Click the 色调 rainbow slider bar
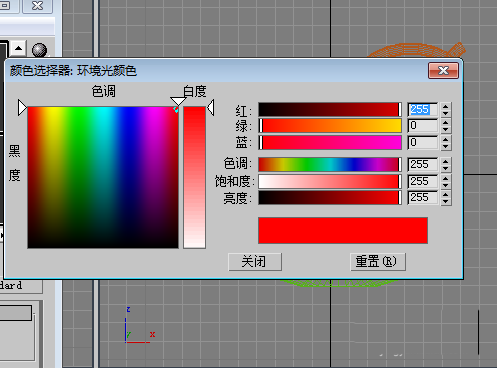The height and width of the screenshot is (368, 497). pos(330,164)
